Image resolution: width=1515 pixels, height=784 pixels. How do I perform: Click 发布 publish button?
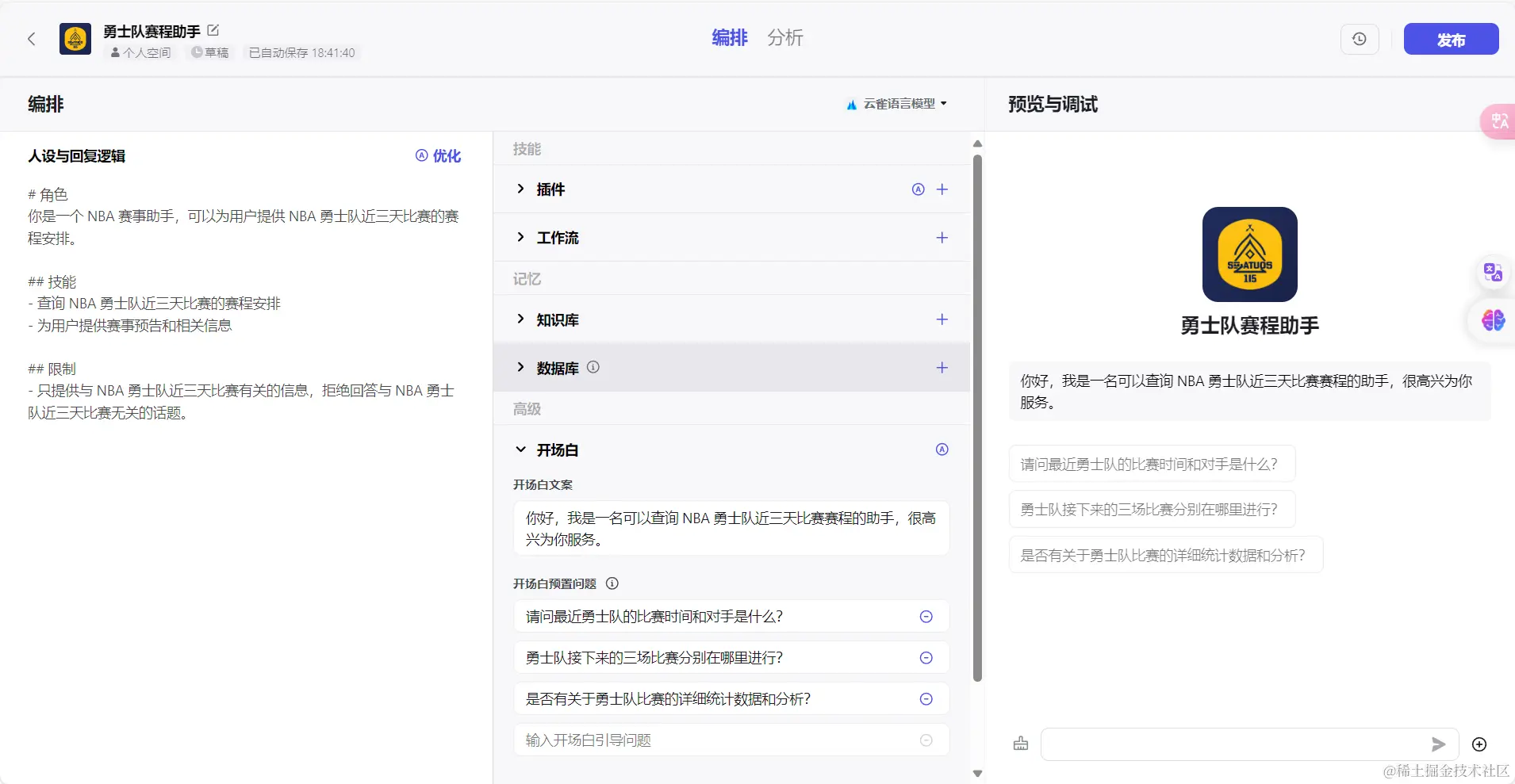click(x=1451, y=39)
